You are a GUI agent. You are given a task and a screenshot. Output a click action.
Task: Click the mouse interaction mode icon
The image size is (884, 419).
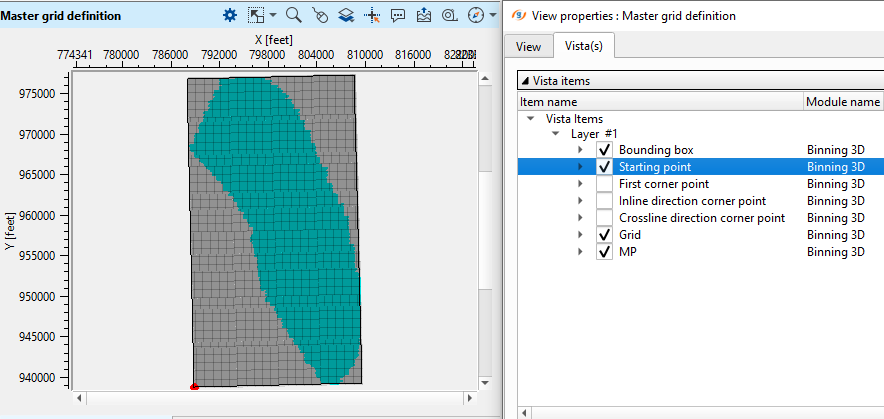coord(320,15)
